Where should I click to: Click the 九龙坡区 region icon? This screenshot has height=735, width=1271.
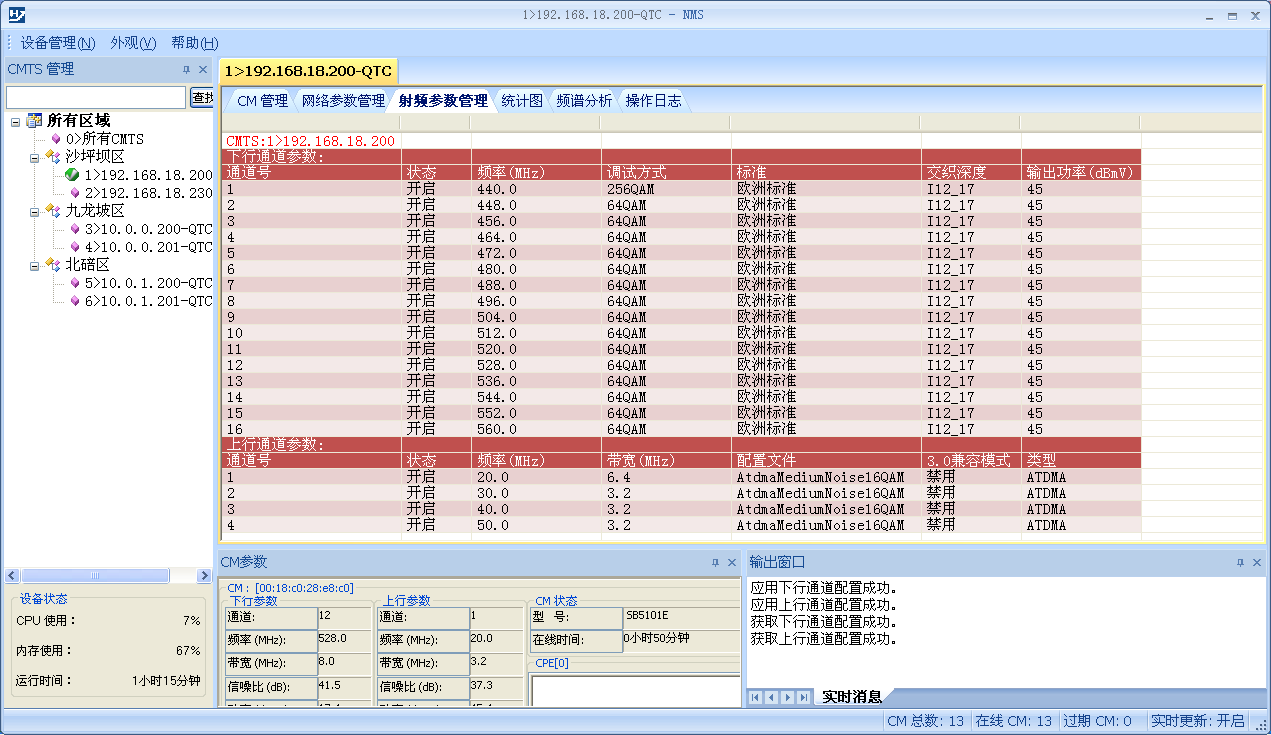[x=54, y=211]
